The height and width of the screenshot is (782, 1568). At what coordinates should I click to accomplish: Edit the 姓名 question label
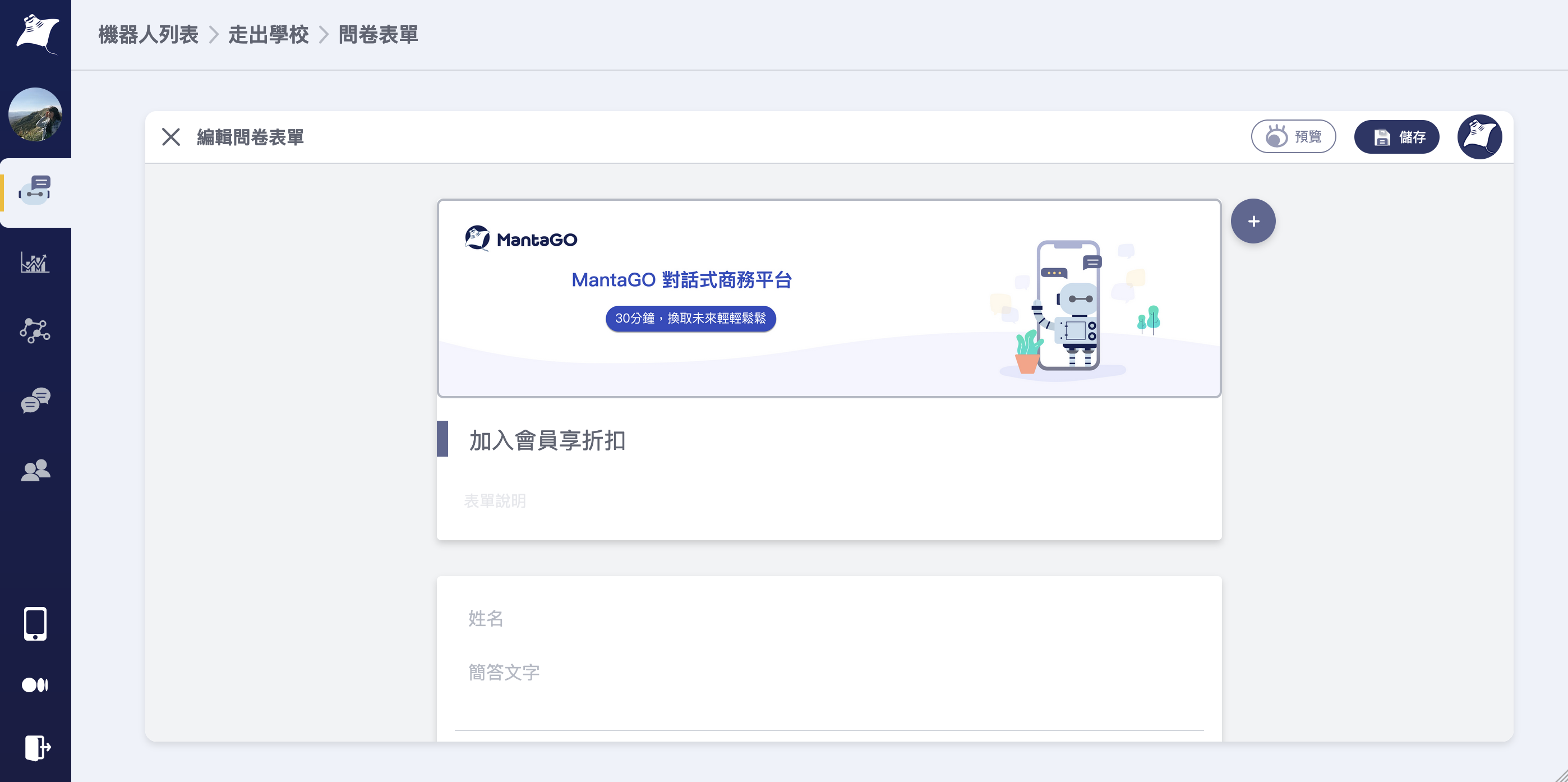pos(486,618)
